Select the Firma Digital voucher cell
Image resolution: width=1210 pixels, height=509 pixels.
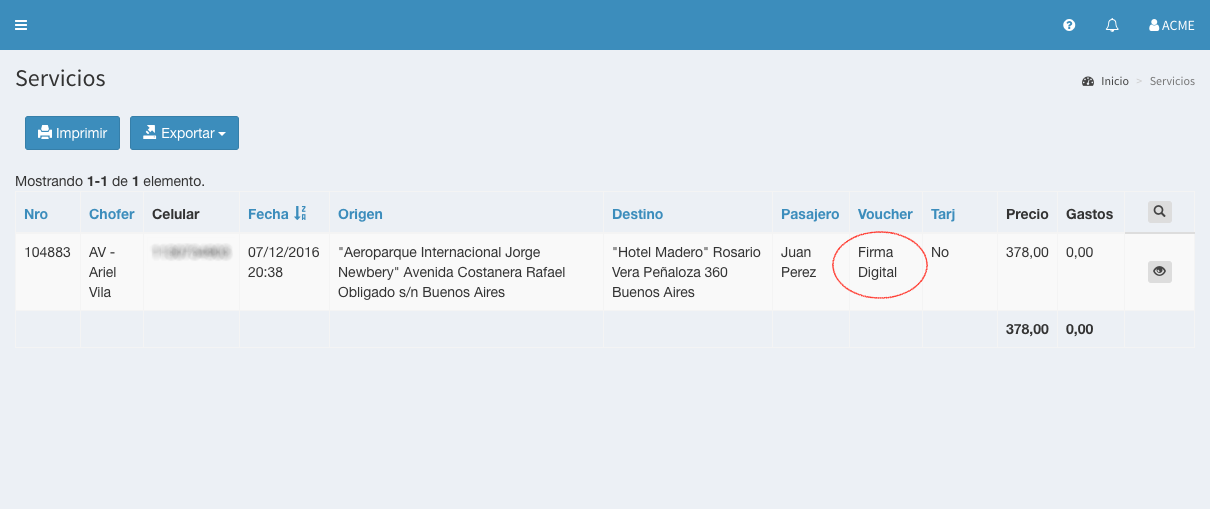pyautogui.click(x=877, y=262)
